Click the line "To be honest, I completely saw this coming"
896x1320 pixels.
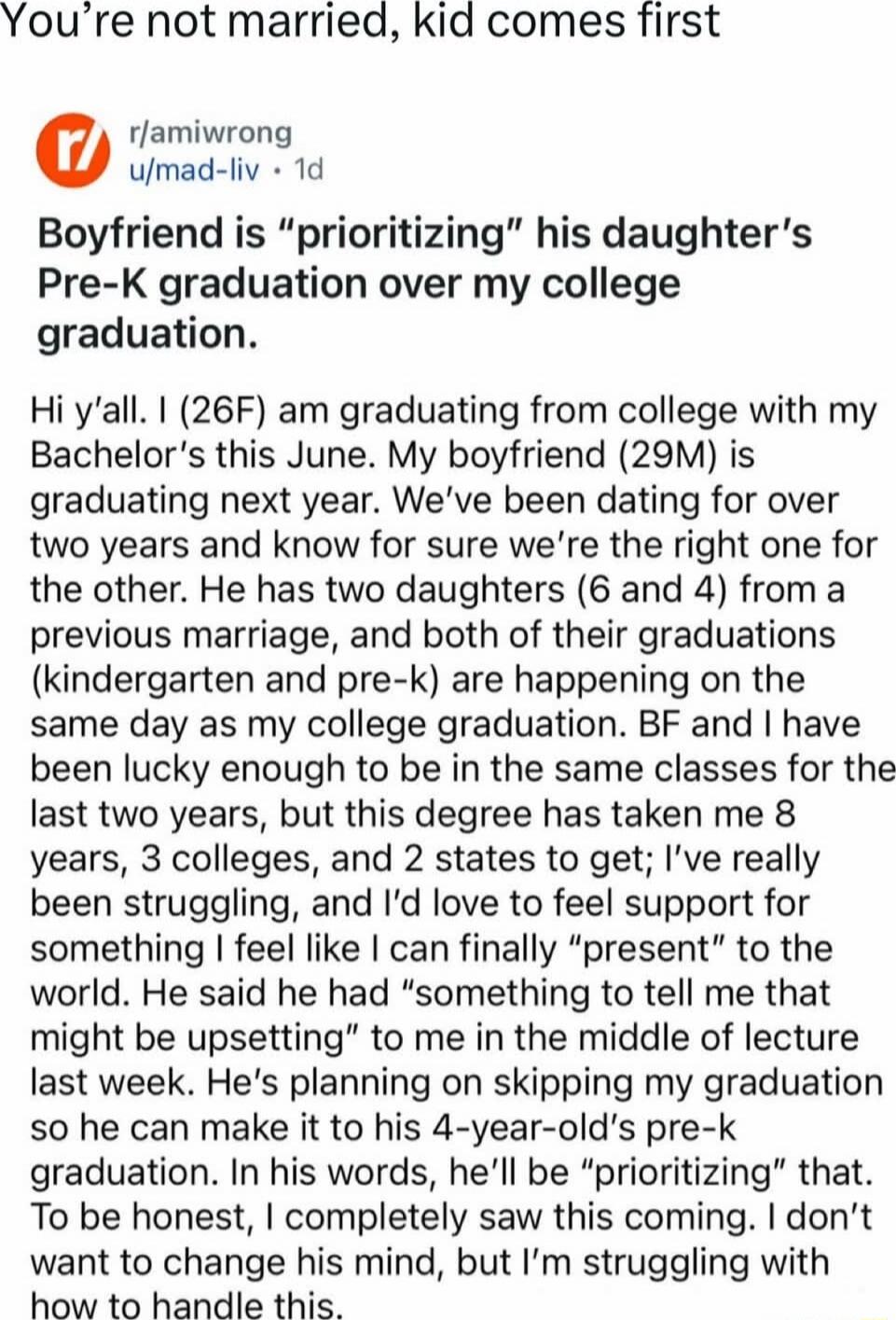point(451,1218)
